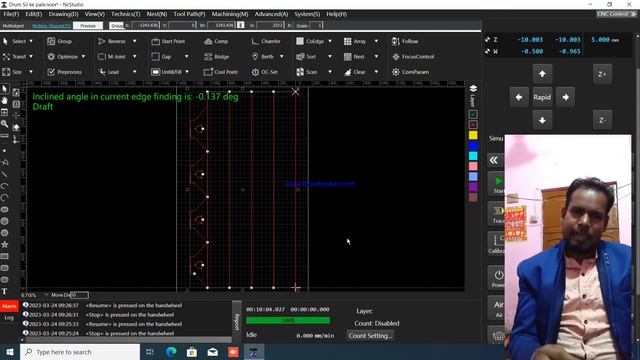Image resolution: width=640 pixels, height=360 pixels.
Task: Select the yellow layer color swatch
Action: [x=473, y=135]
